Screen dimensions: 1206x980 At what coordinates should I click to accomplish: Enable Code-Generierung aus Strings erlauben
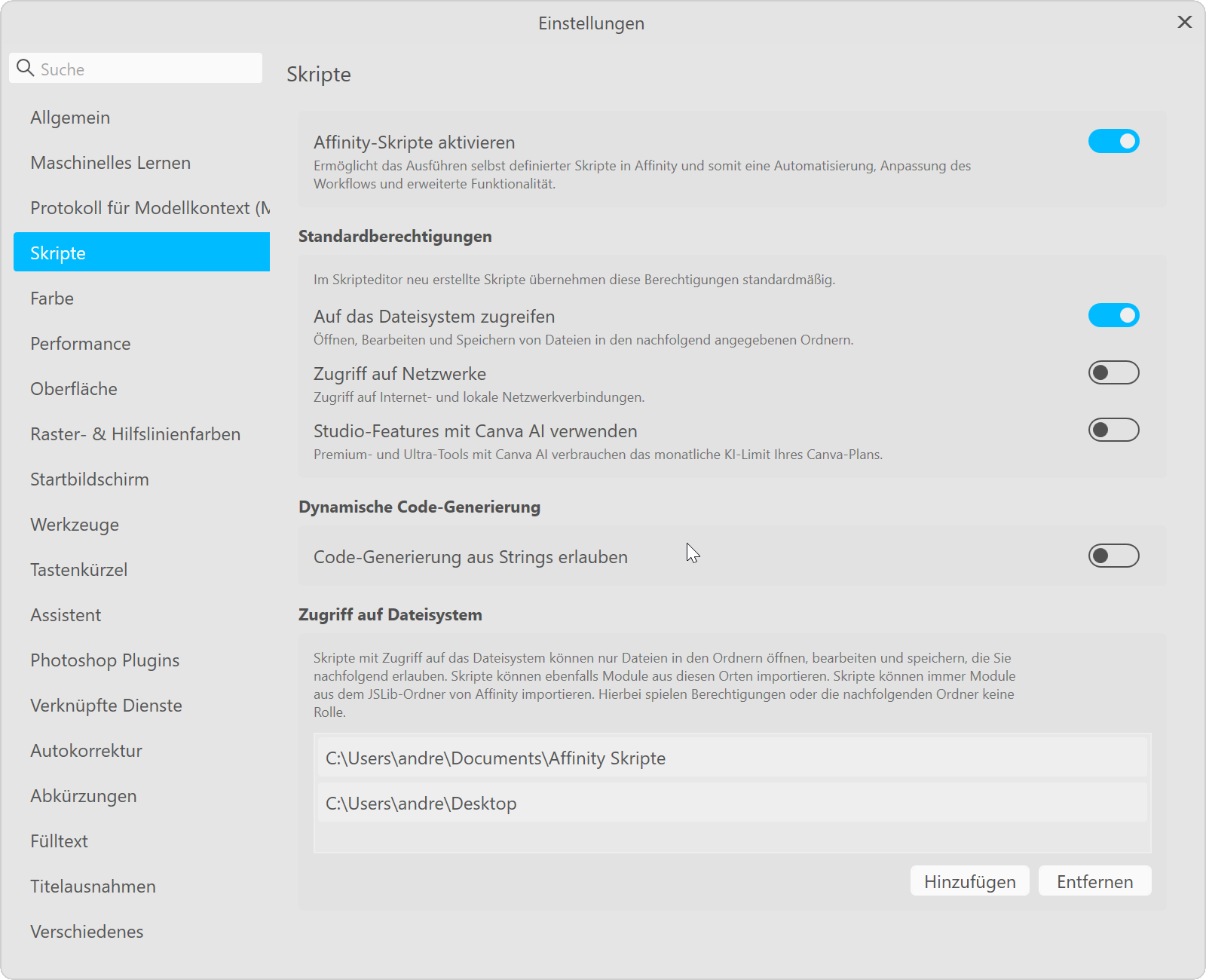click(1113, 556)
